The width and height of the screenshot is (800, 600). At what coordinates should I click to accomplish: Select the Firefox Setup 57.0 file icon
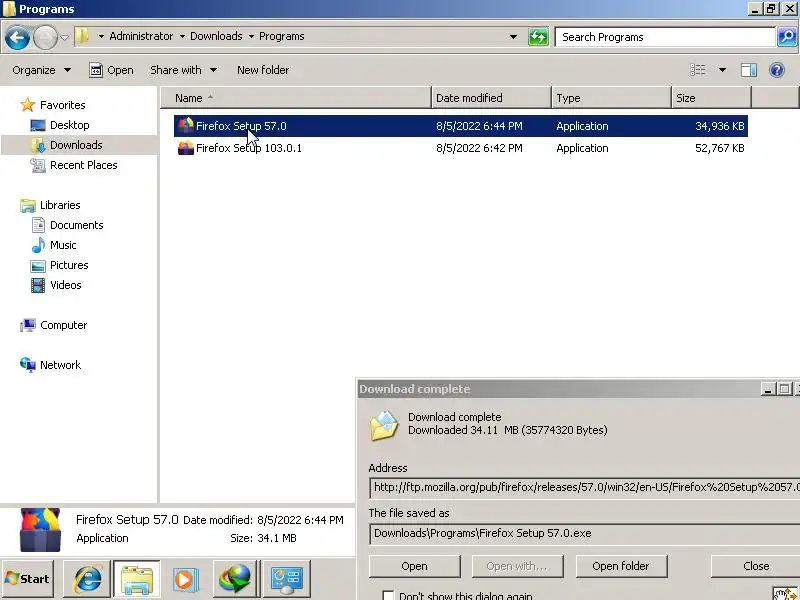[x=185, y=126]
